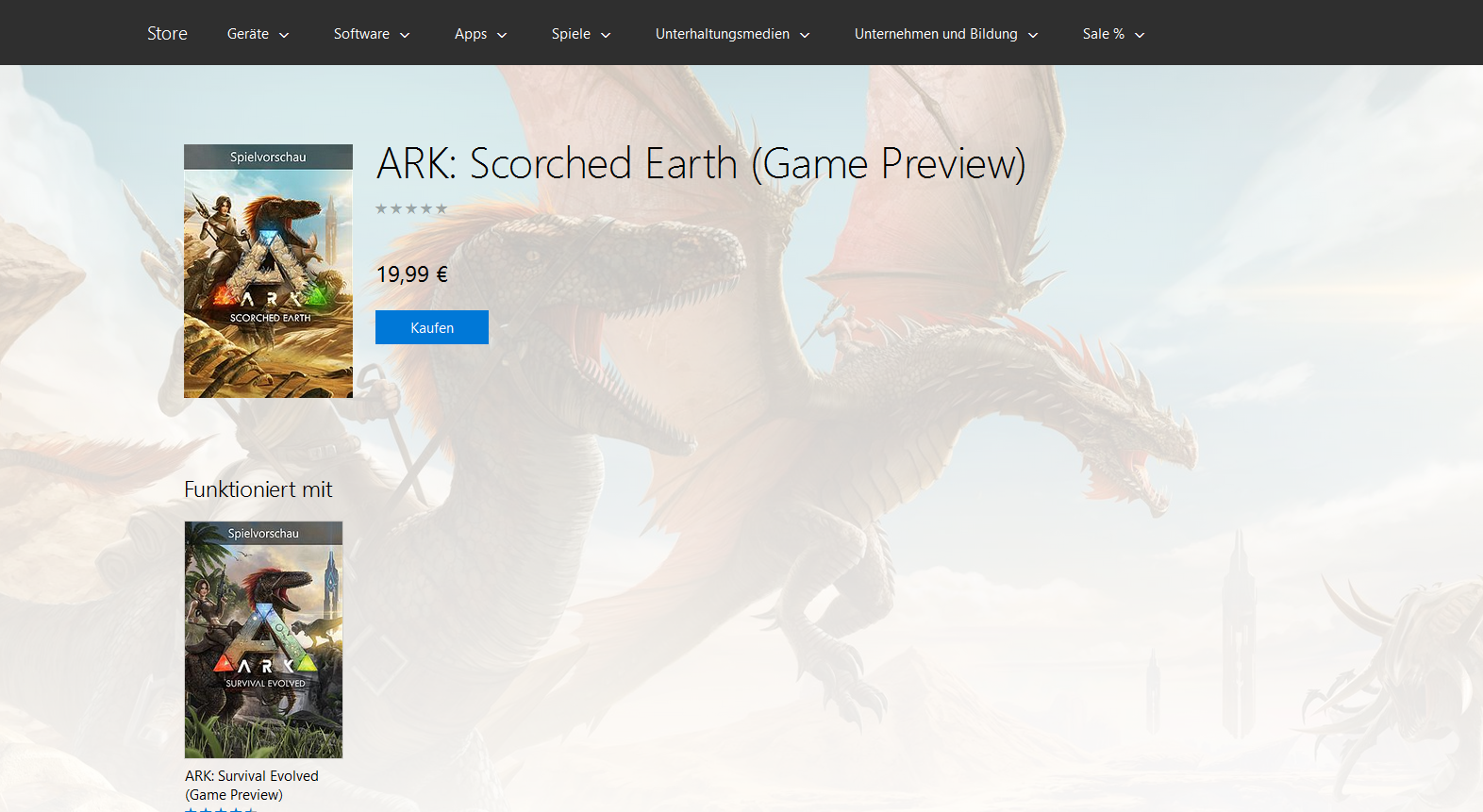Click the Kaufen button
The height and width of the screenshot is (812, 1483).
(432, 327)
